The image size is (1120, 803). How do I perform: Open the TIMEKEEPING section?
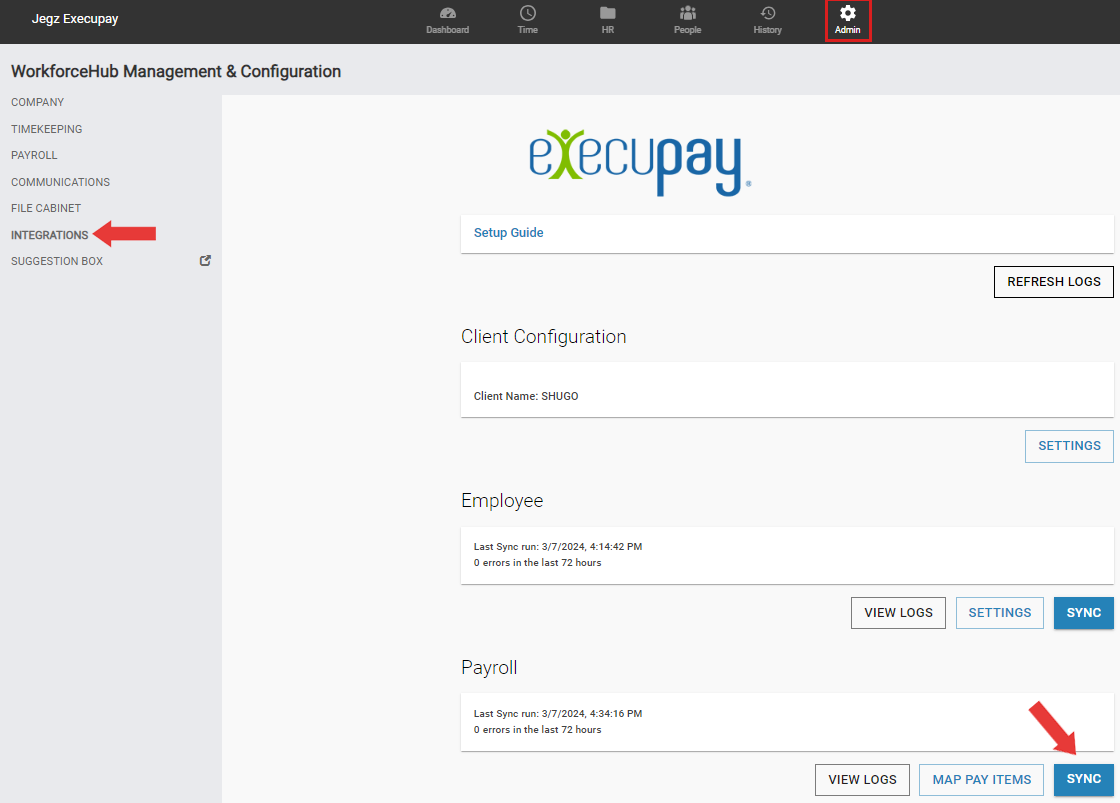[45, 128]
